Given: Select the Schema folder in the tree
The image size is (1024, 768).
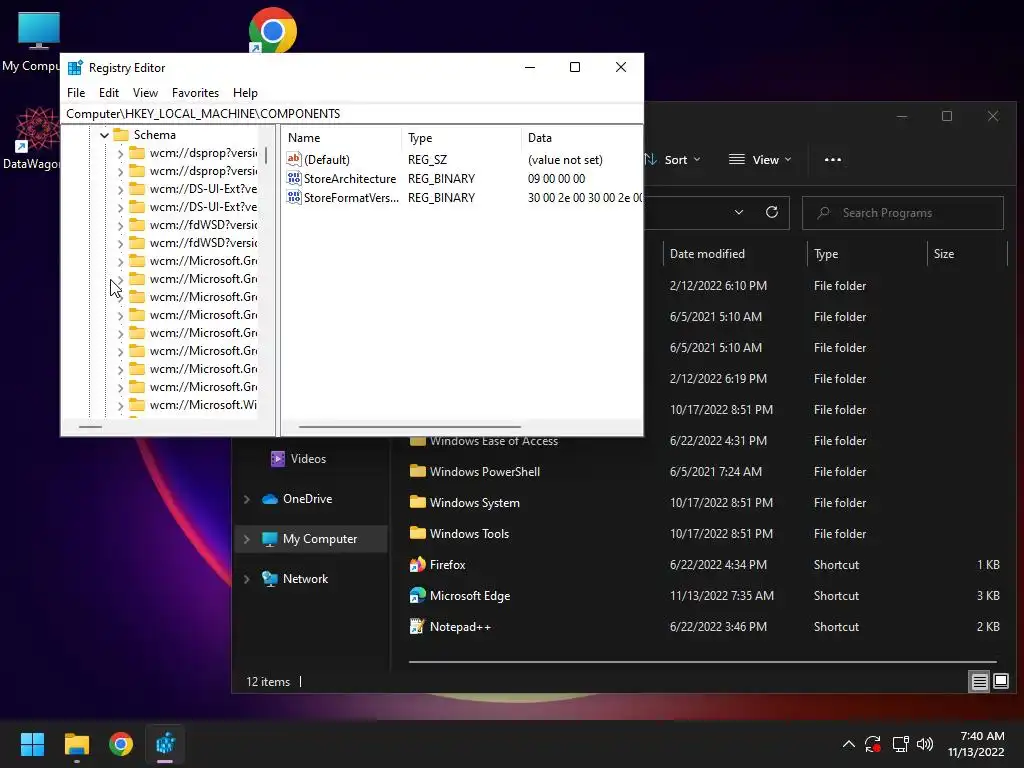Looking at the screenshot, I should click(155, 135).
